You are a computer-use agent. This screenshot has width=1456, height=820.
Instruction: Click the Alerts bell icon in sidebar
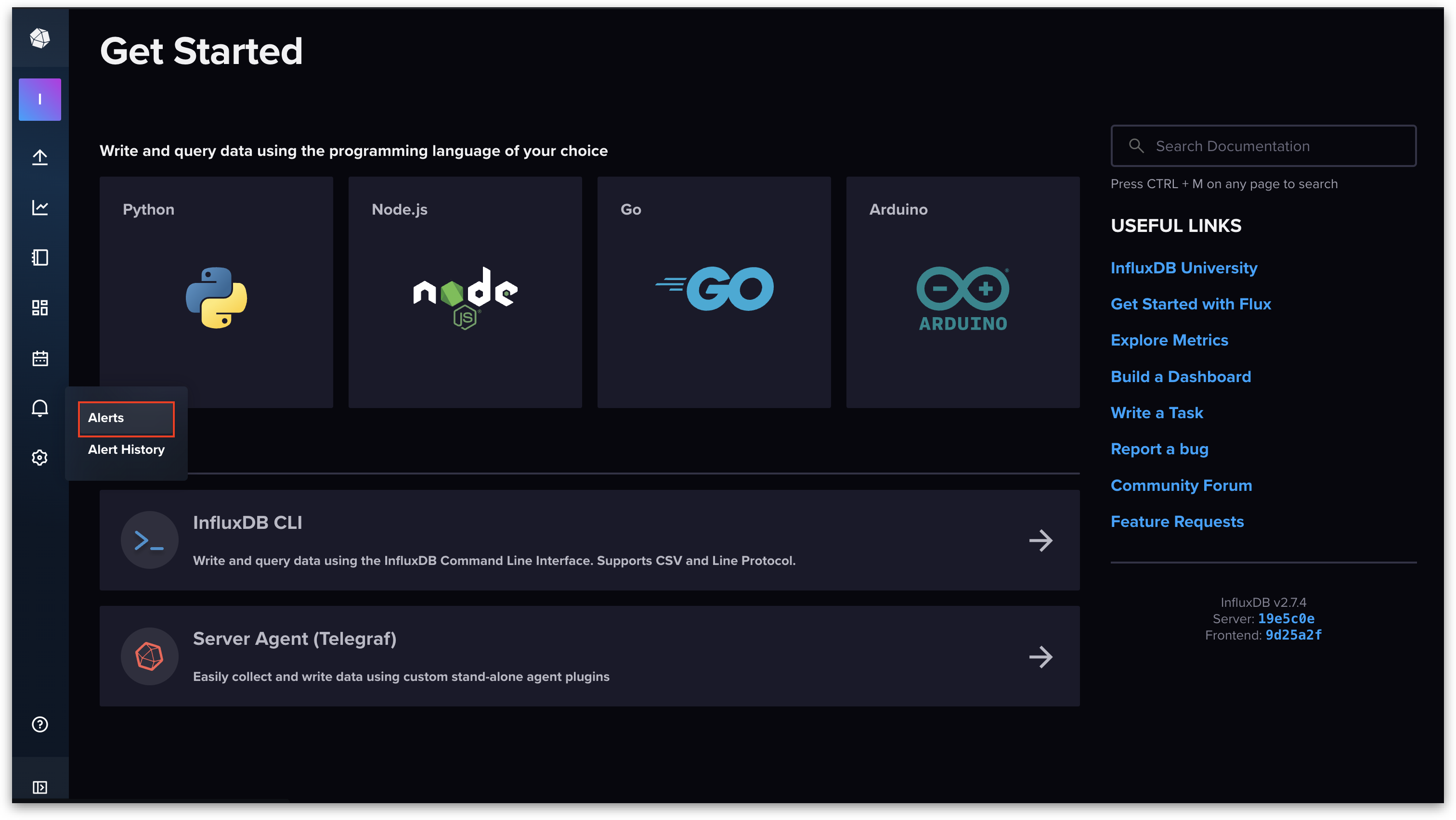click(39, 408)
